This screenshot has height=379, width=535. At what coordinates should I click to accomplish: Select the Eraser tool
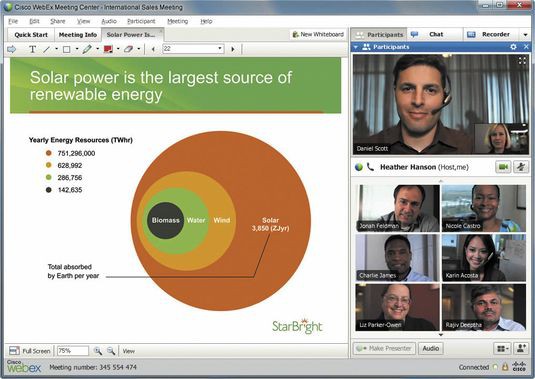pyautogui.click(x=128, y=49)
